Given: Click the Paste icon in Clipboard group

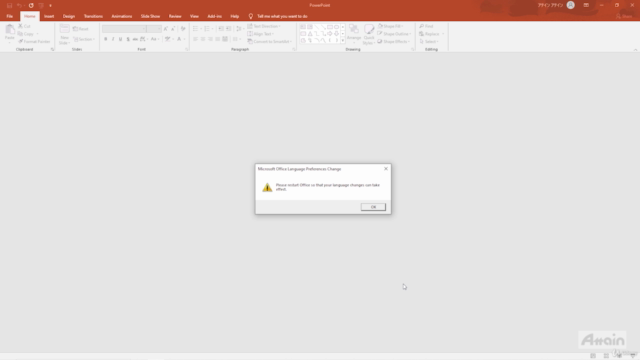Looking at the screenshot, I should pyautogui.click(x=10, y=30).
